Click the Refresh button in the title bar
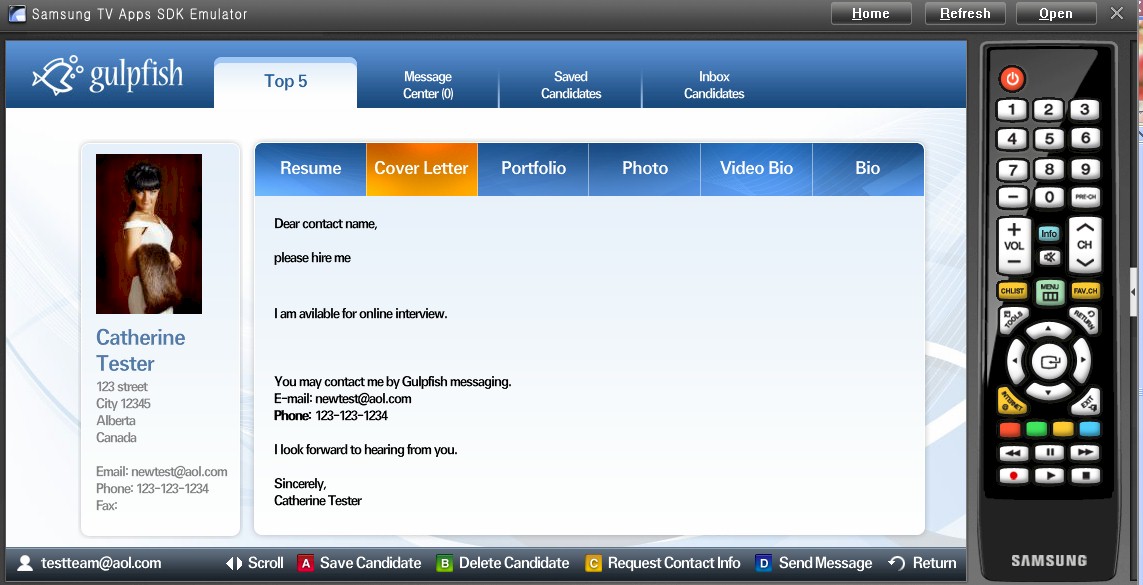1143x585 pixels. coord(963,13)
